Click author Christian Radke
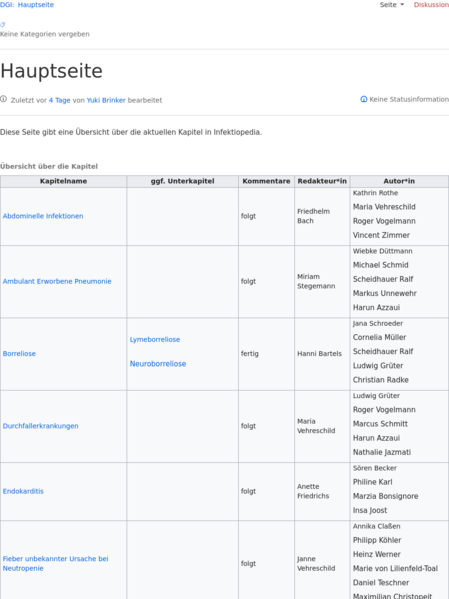 click(x=381, y=380)
